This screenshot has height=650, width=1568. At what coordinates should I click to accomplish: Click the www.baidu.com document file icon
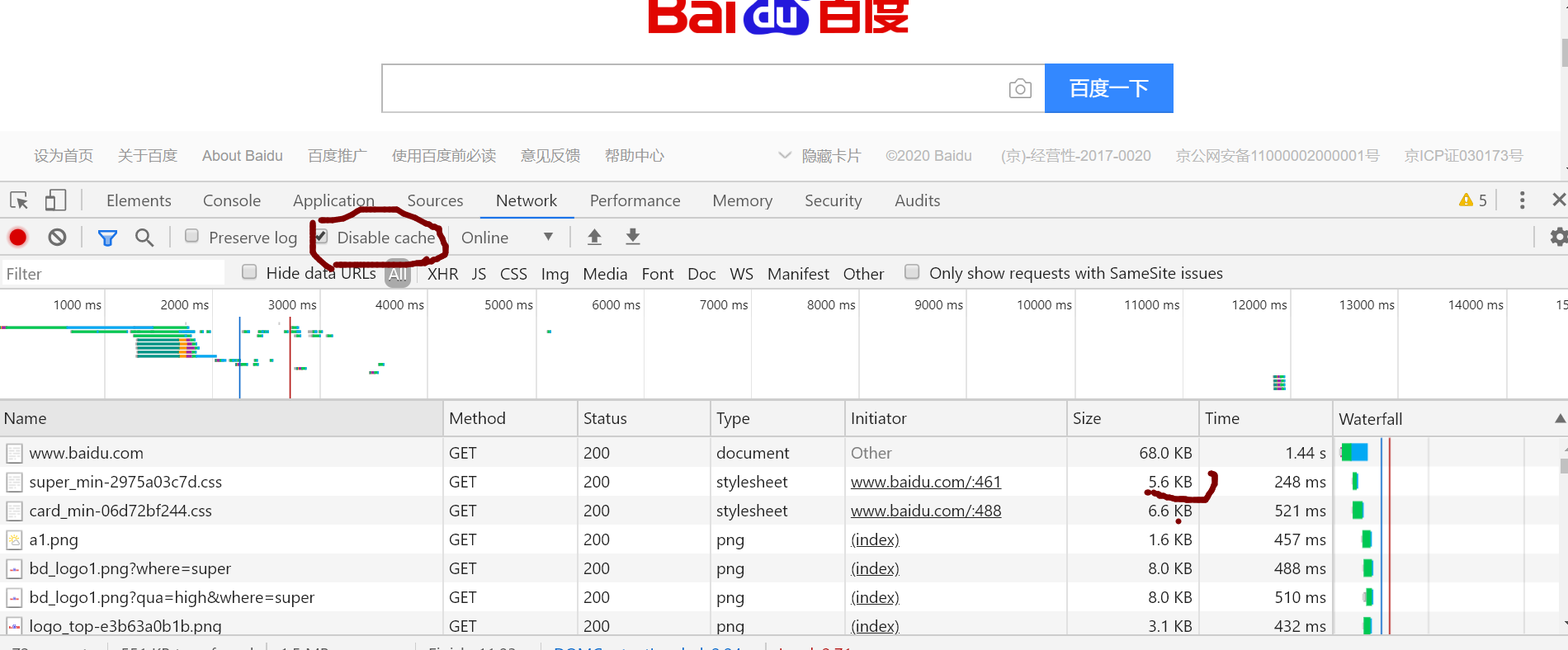click(x=14, y=453)
